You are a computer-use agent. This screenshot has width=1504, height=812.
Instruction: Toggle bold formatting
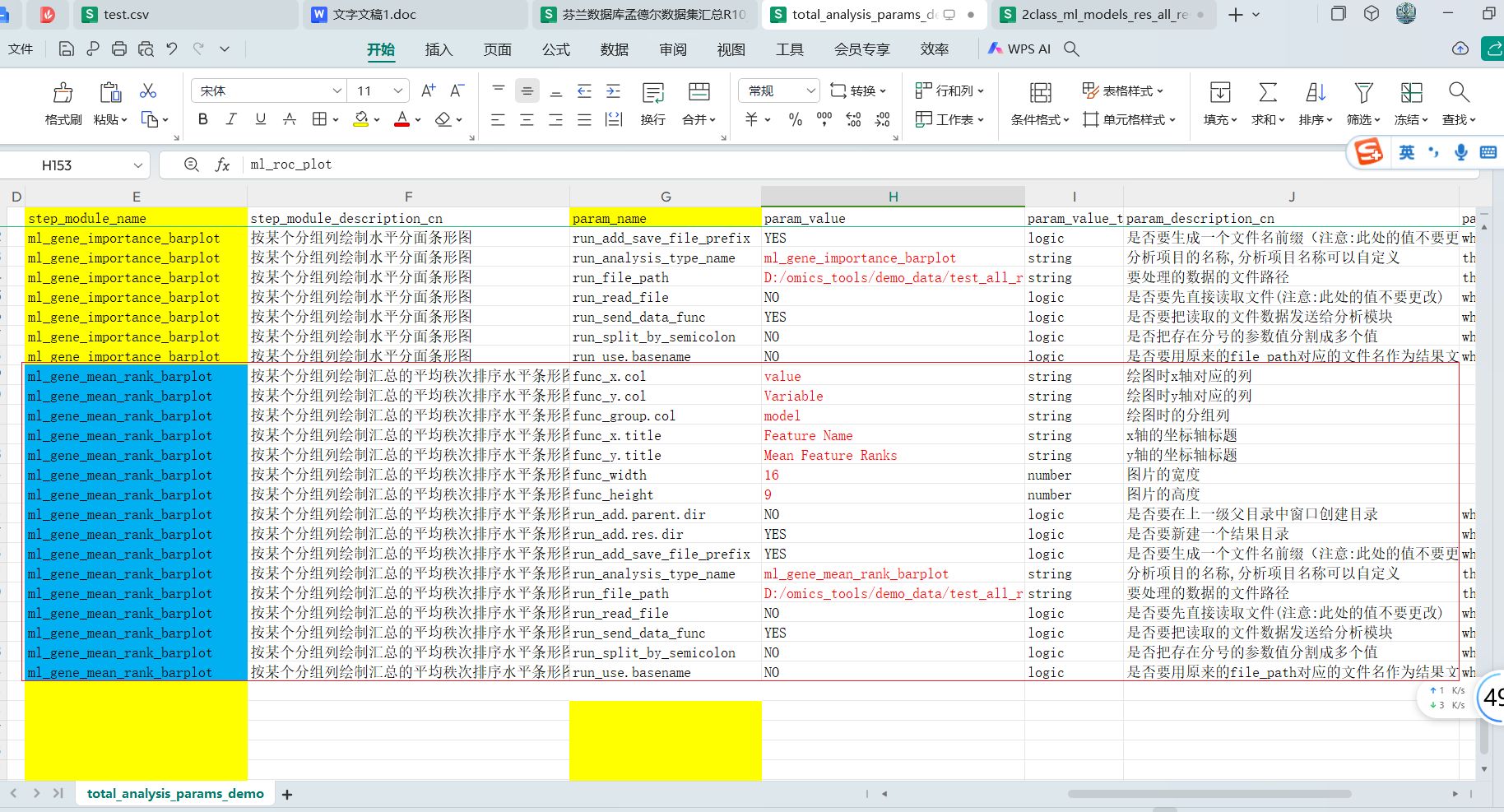click(x=203, y=119)
